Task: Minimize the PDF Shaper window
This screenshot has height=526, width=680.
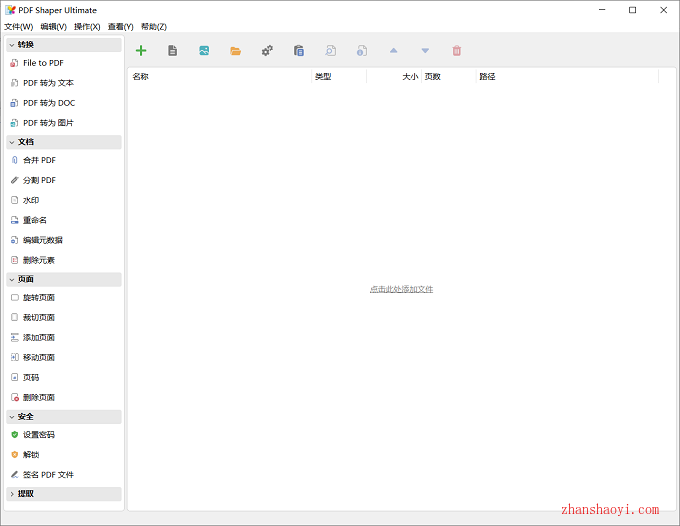Action: point(602,10)
